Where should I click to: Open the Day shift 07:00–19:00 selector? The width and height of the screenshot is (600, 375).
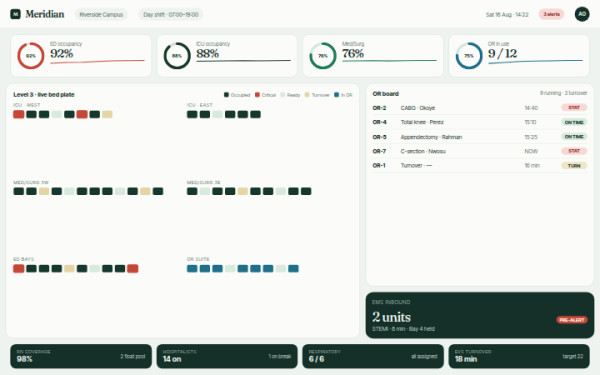tap(171, 15)
